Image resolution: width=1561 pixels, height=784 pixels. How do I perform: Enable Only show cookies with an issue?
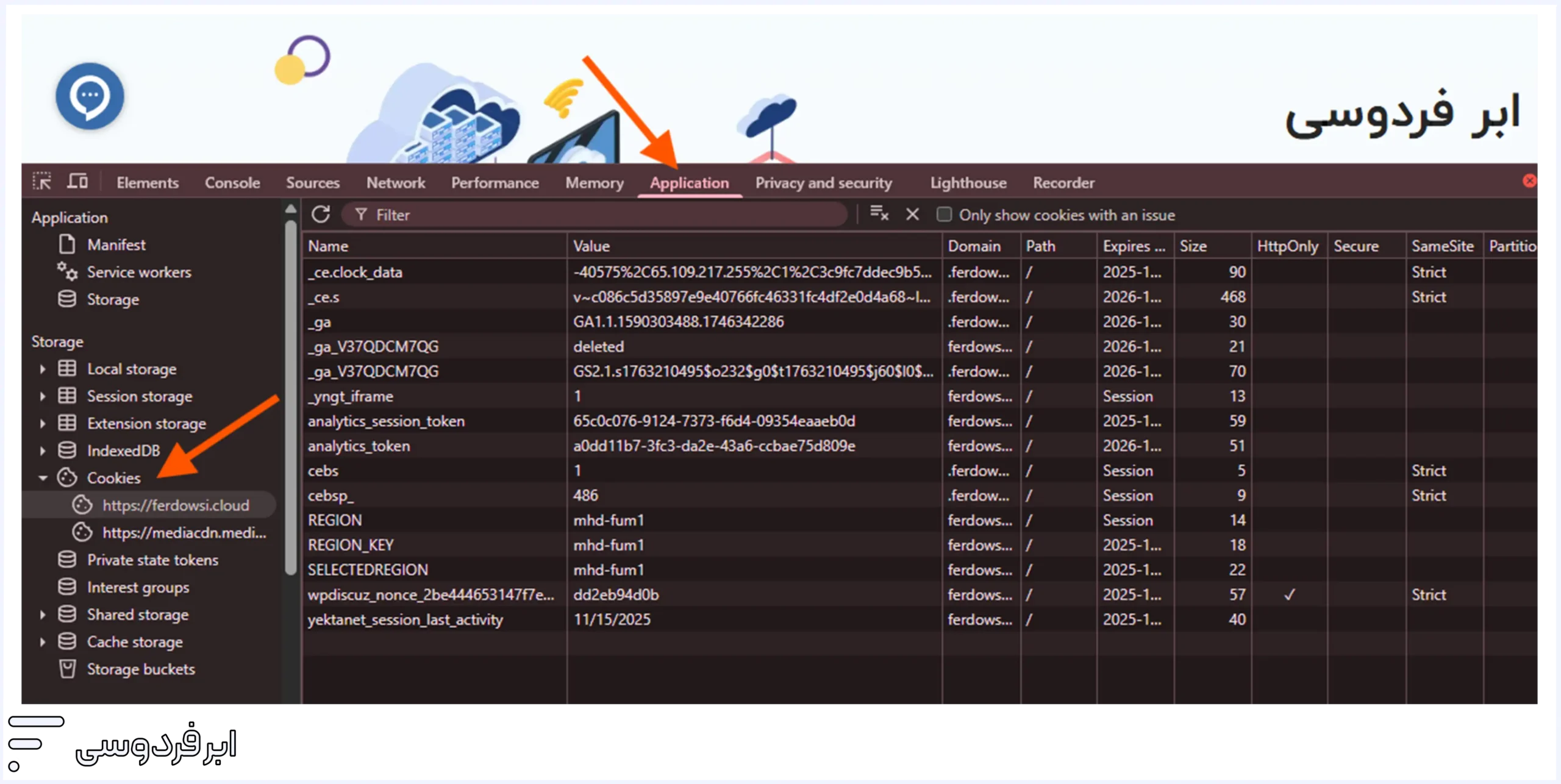(945, 215)
